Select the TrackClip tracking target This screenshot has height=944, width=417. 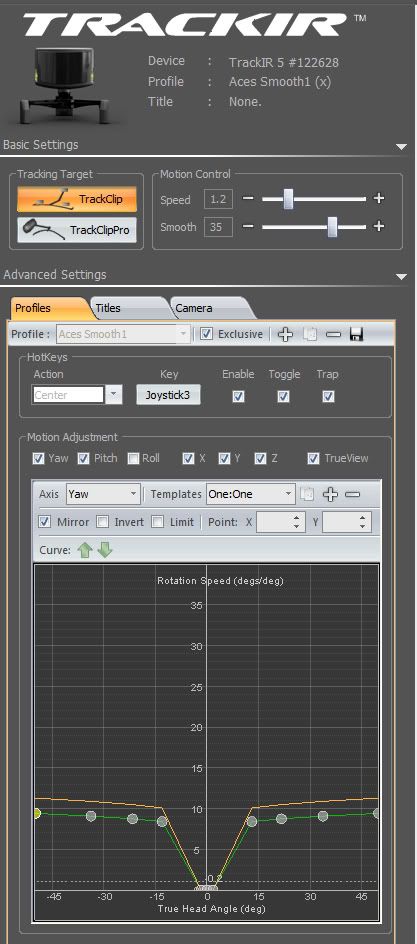77,199
